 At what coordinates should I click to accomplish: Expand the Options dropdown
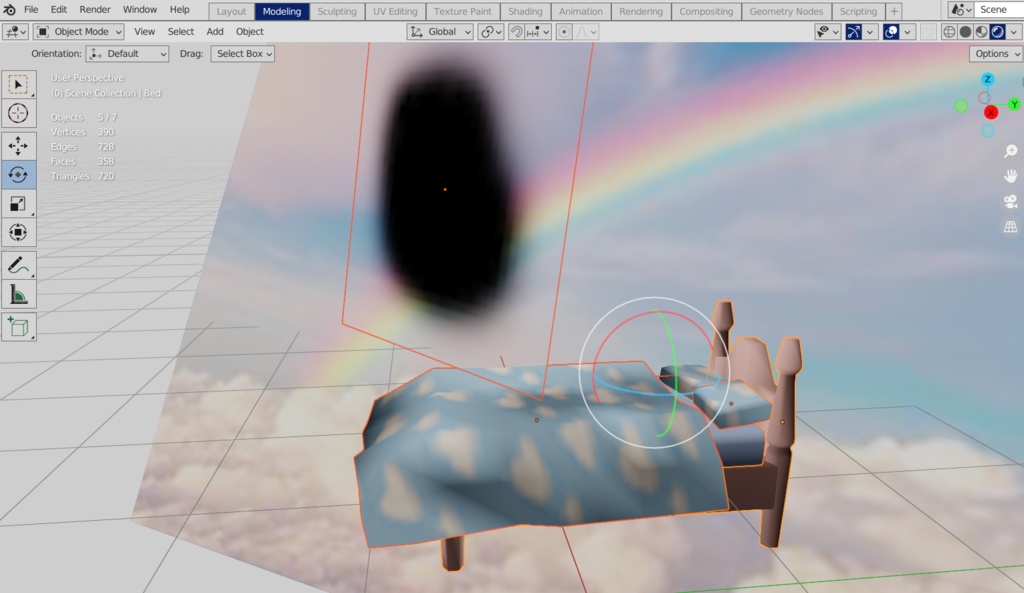(x=996, y=54)
